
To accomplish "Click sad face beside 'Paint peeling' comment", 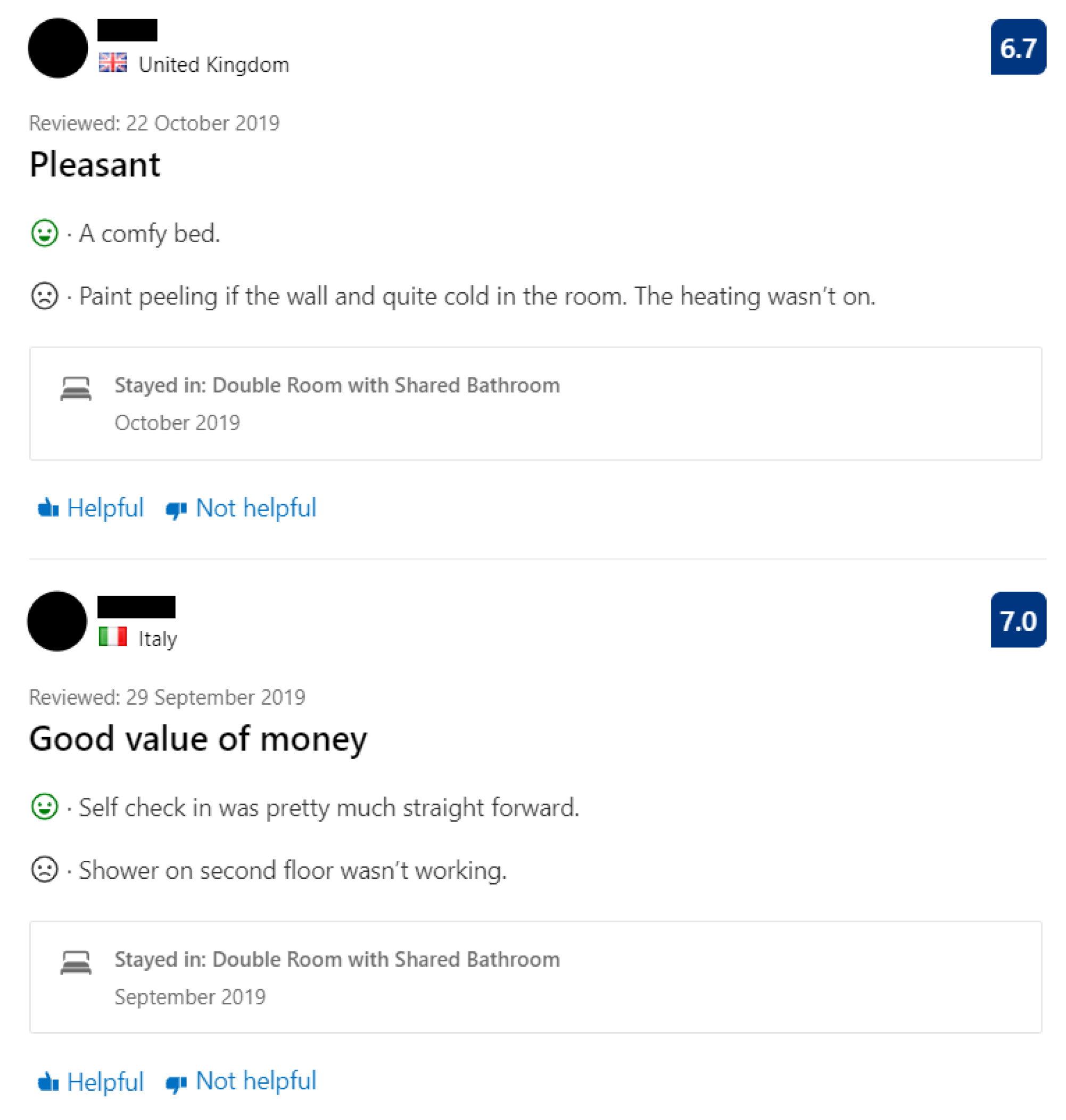I will pos(44,296).
